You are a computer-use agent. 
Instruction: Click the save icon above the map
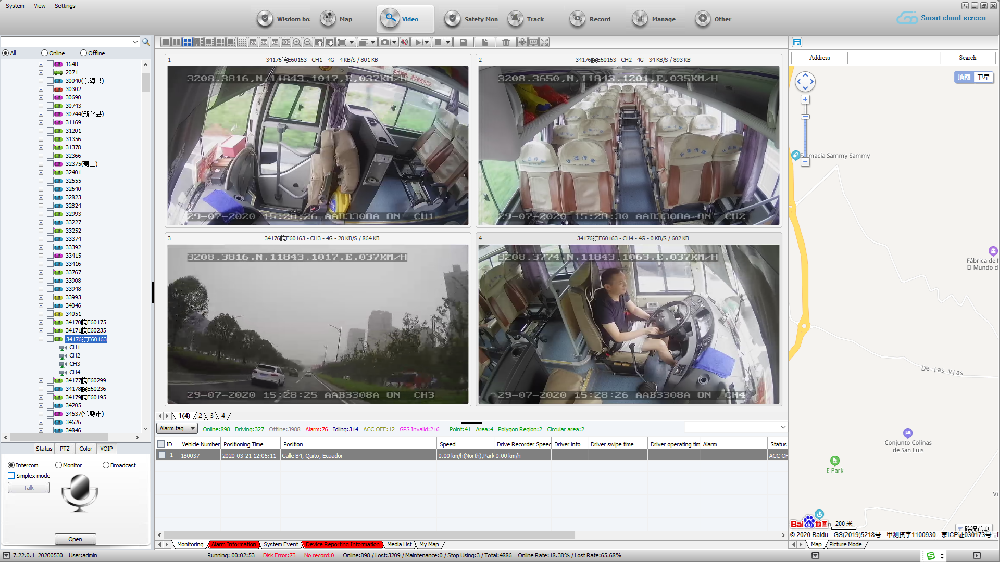click(797, 42)
